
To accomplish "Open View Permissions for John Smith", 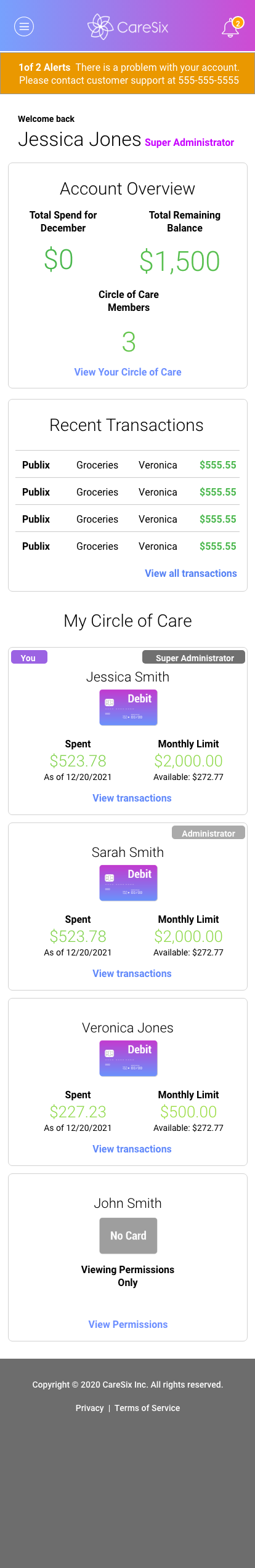I will coord(127,1324).
